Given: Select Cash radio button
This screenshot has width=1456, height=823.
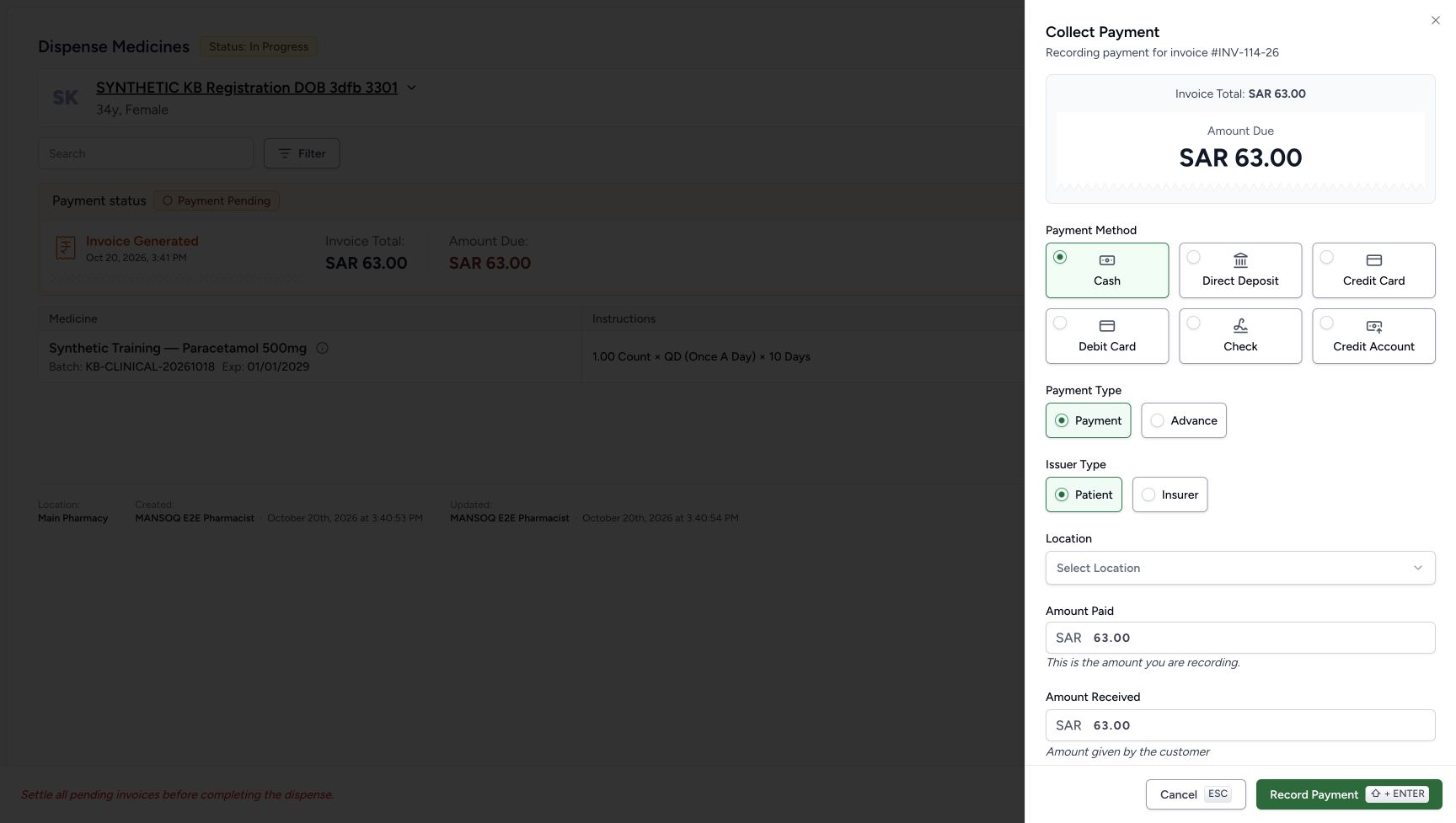Looking at the screenshot, I should pos(1060,257).
